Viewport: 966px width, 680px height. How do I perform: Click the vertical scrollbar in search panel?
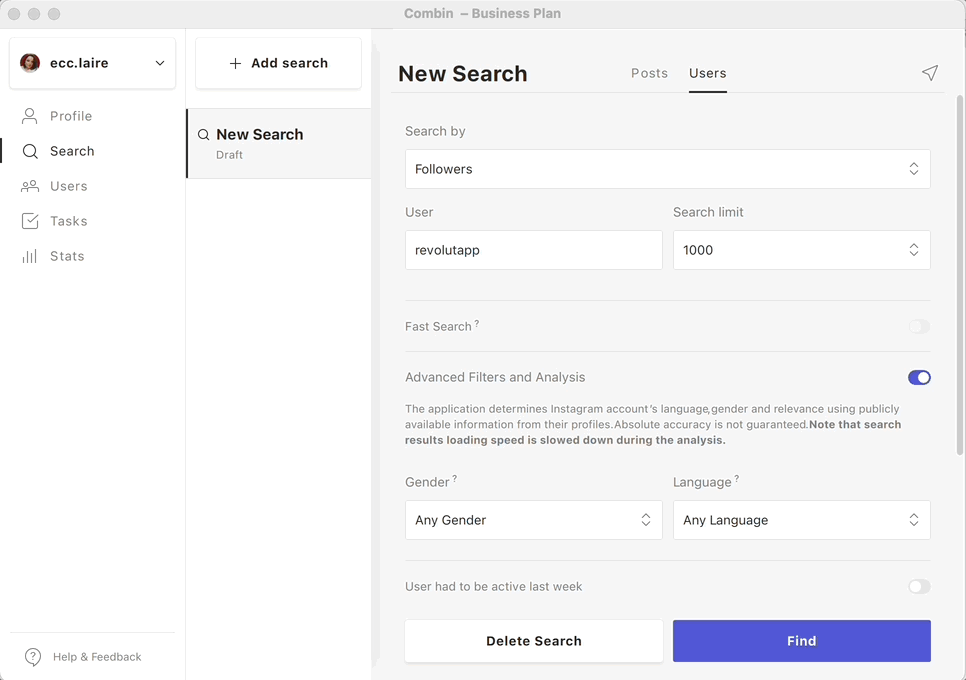point(960,270)
